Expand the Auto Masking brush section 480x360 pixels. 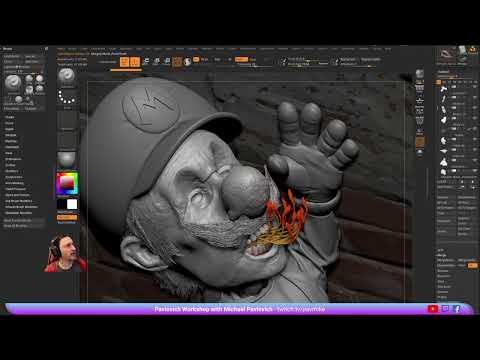pos(14,183)
